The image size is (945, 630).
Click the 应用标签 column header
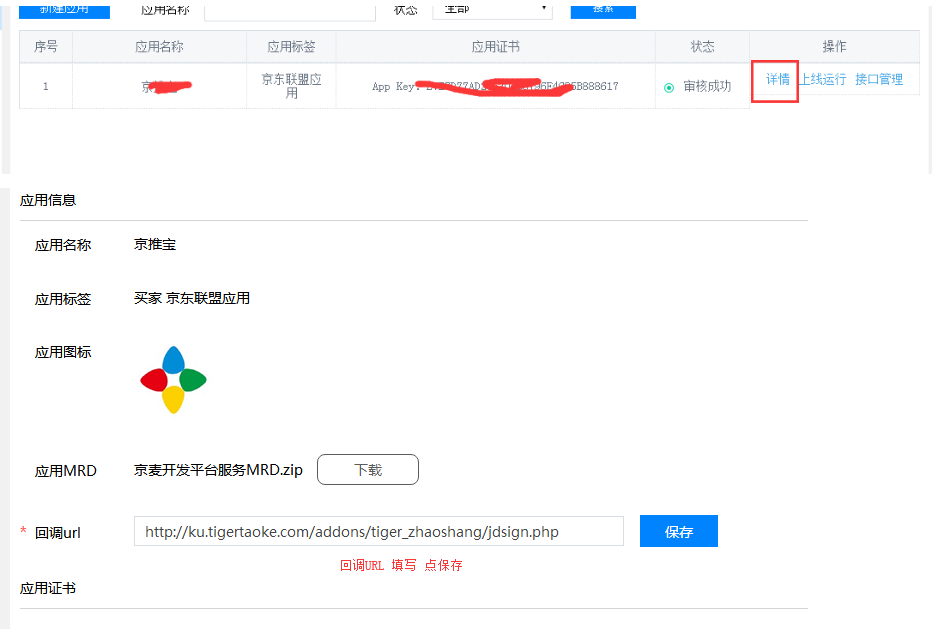tap(291, 47)
